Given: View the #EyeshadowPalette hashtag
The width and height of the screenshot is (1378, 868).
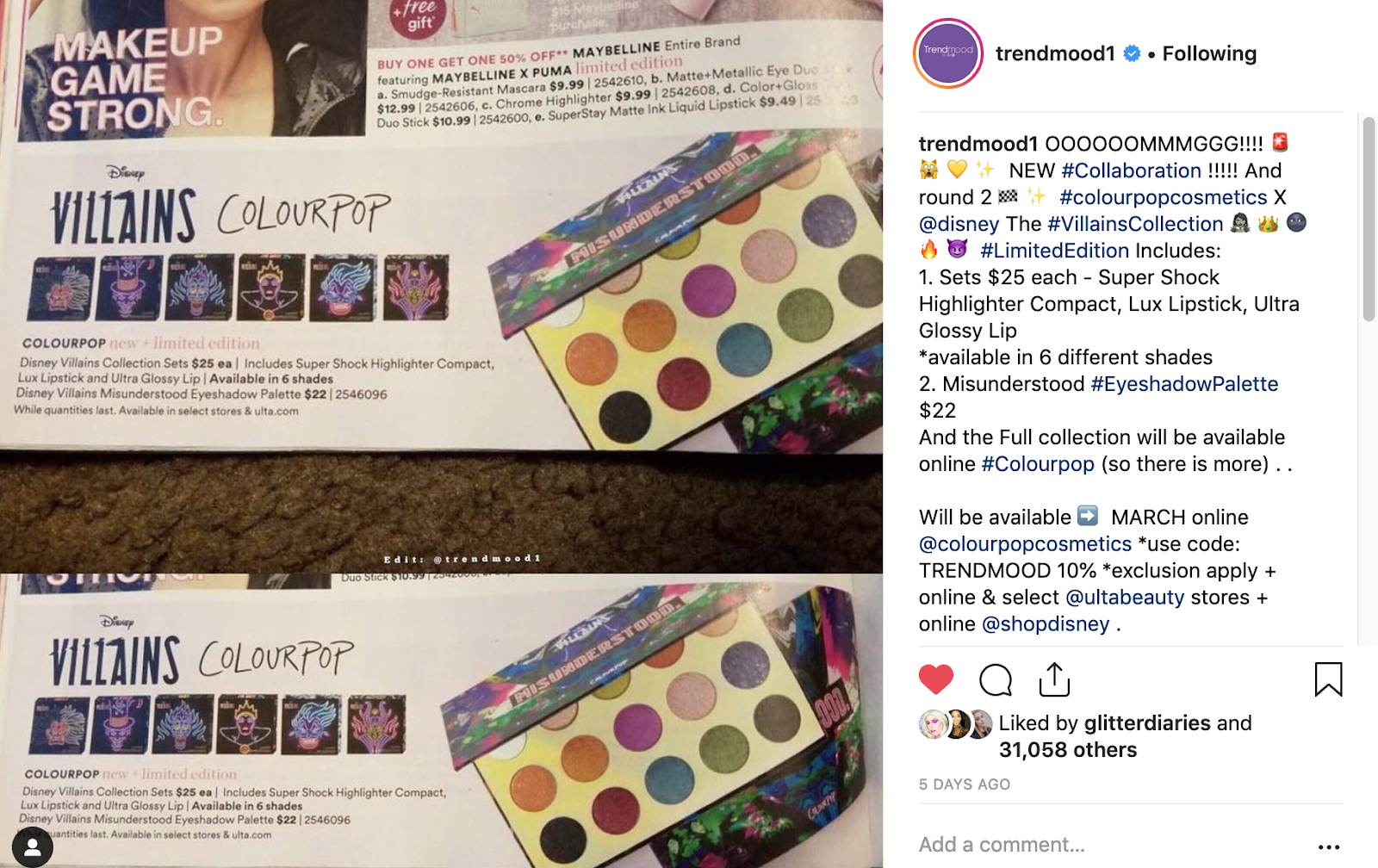Looking at the screenshot, I should 1184,384.
